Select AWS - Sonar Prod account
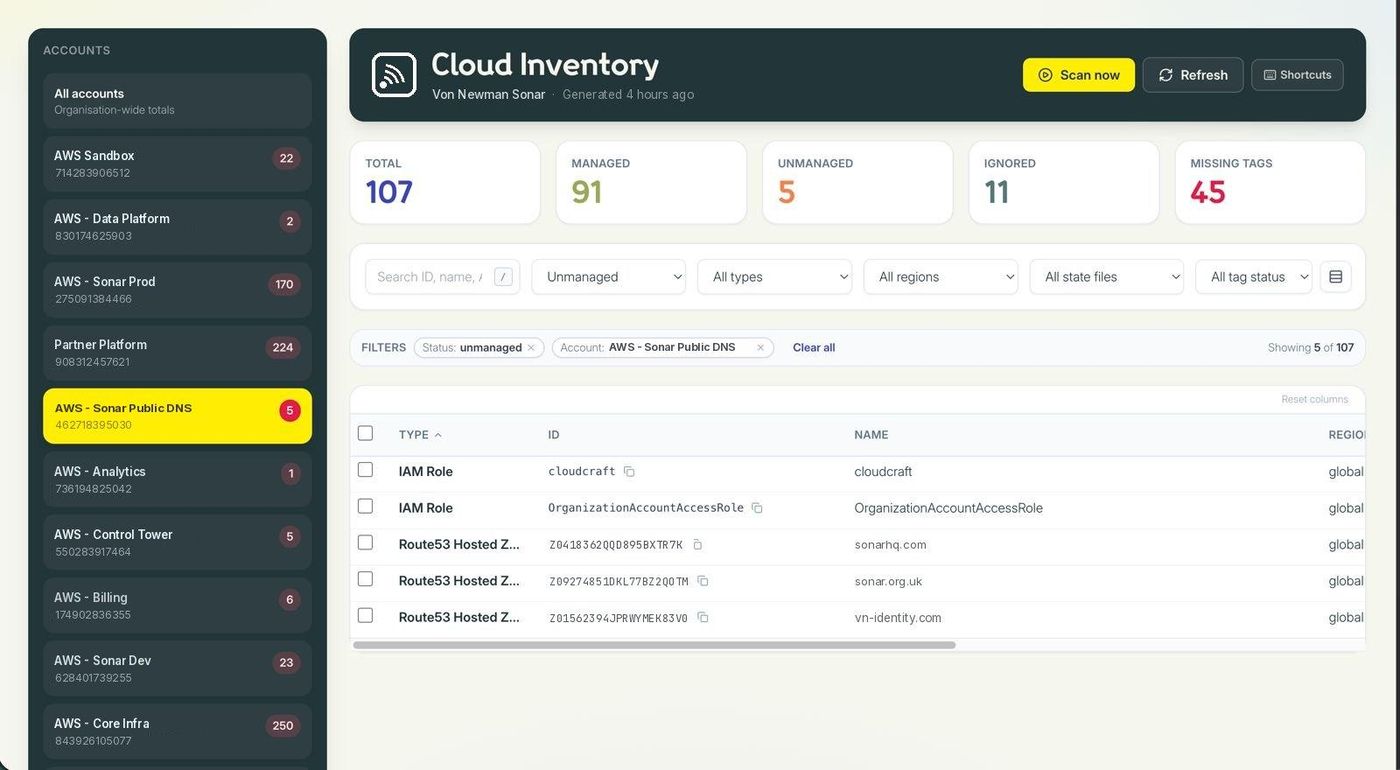Image resolution: width=1400 pixels, height=770 pixels. [177, 290]
